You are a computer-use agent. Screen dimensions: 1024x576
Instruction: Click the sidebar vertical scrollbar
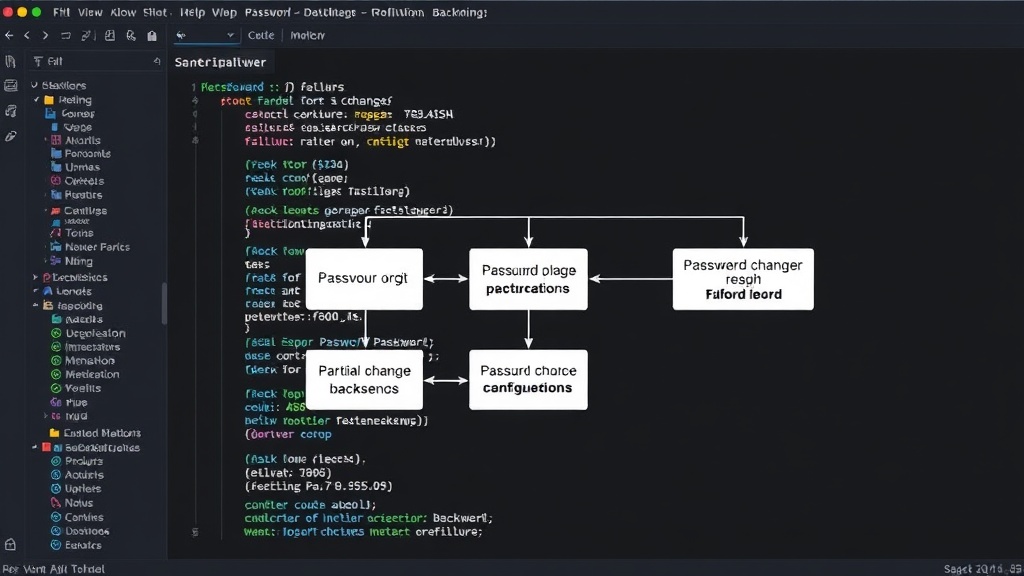click(x=165, y=302)
